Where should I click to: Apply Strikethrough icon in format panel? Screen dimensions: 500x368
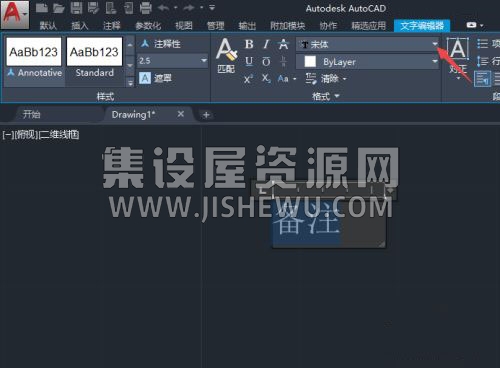283,44
